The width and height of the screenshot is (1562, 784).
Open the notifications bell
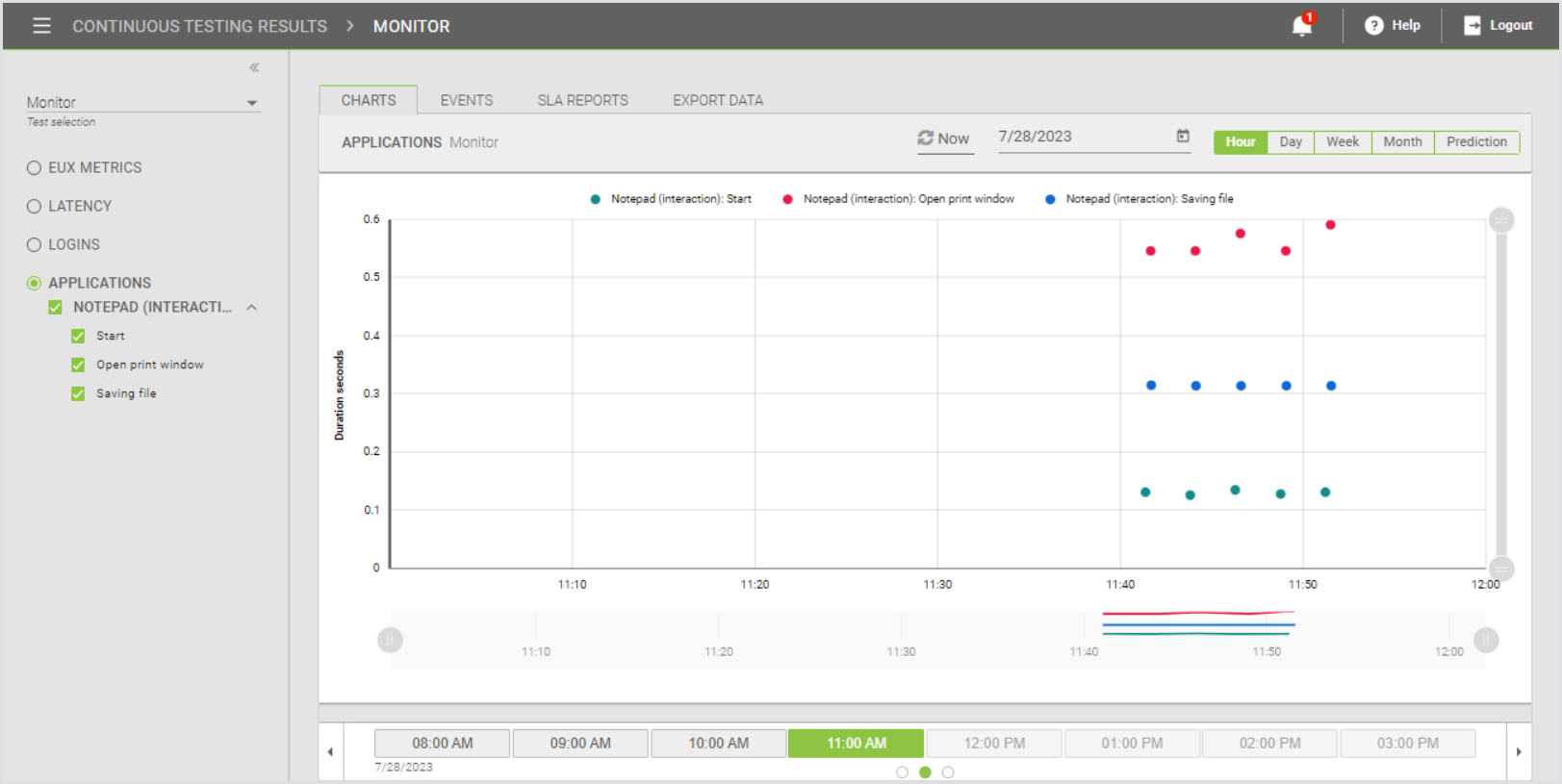point(1301,26)
